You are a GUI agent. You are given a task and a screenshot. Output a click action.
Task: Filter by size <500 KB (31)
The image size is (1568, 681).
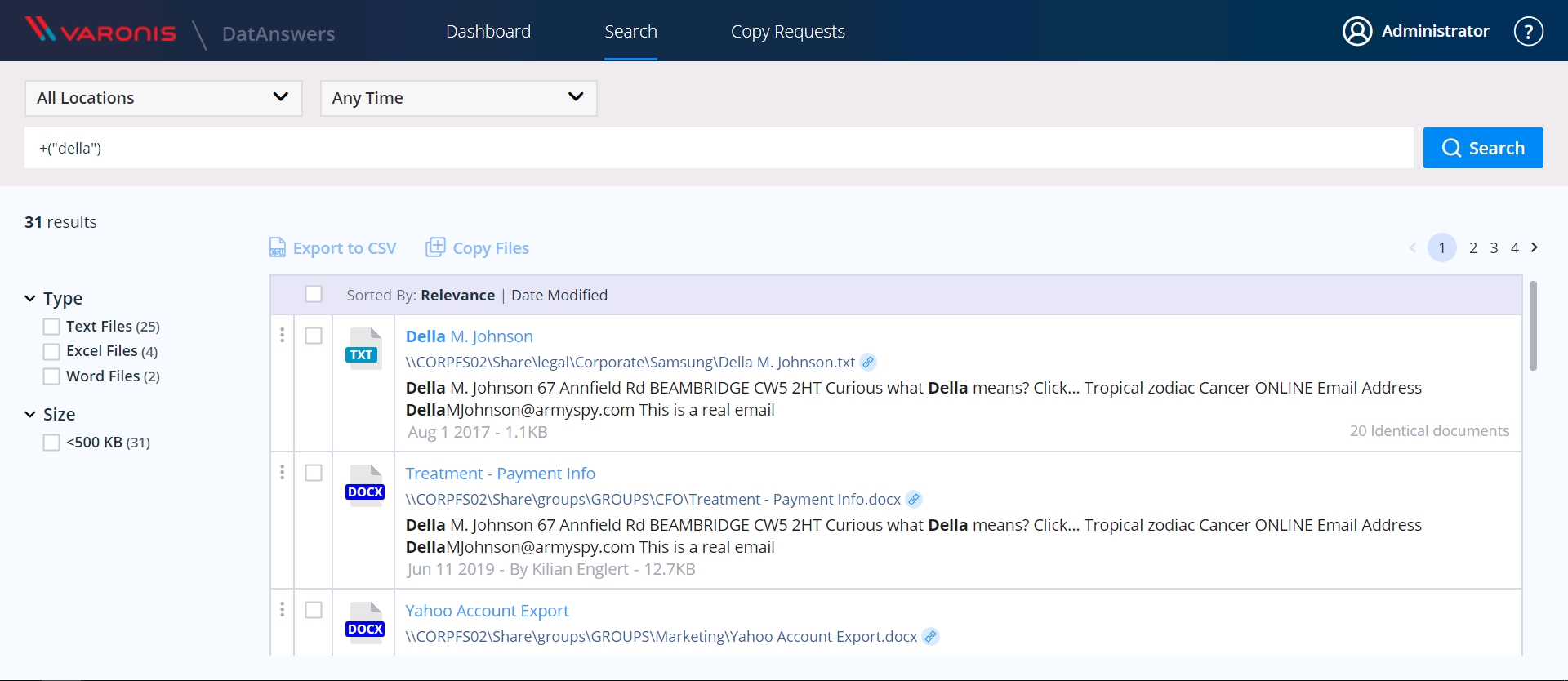(x=51, y=443)
